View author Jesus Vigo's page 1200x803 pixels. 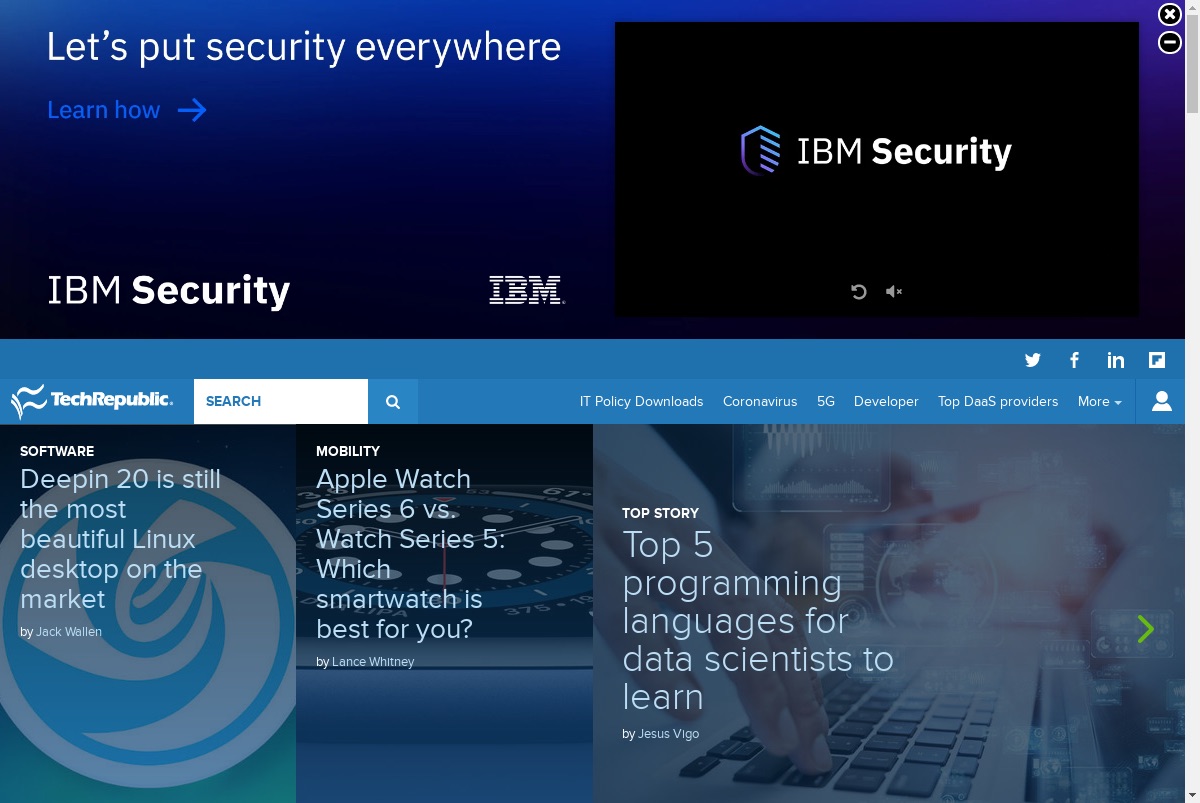pos(668,734)
